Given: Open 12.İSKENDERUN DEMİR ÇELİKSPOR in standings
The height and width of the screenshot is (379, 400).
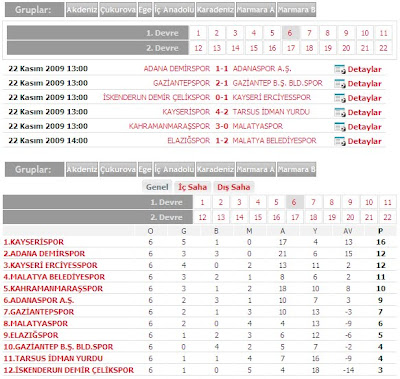Looking at the screenshot, I should point(69,370).
